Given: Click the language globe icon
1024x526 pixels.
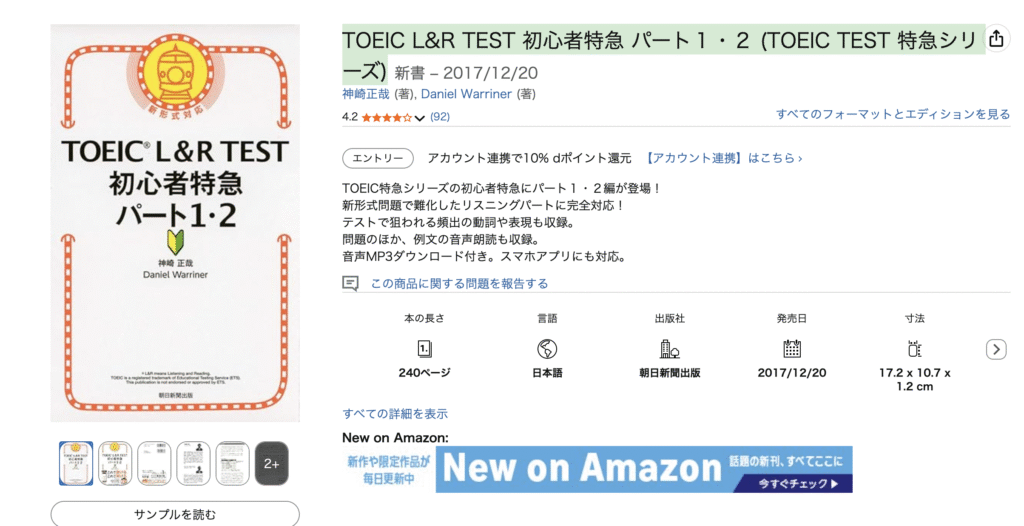Looking at the screenshot, I should [x=547, y=349].
